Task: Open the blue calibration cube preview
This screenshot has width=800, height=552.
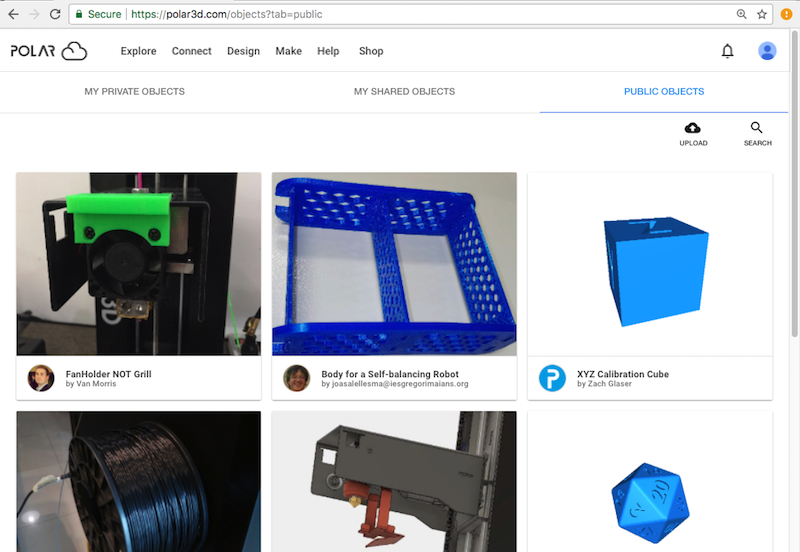Action: 650,264
